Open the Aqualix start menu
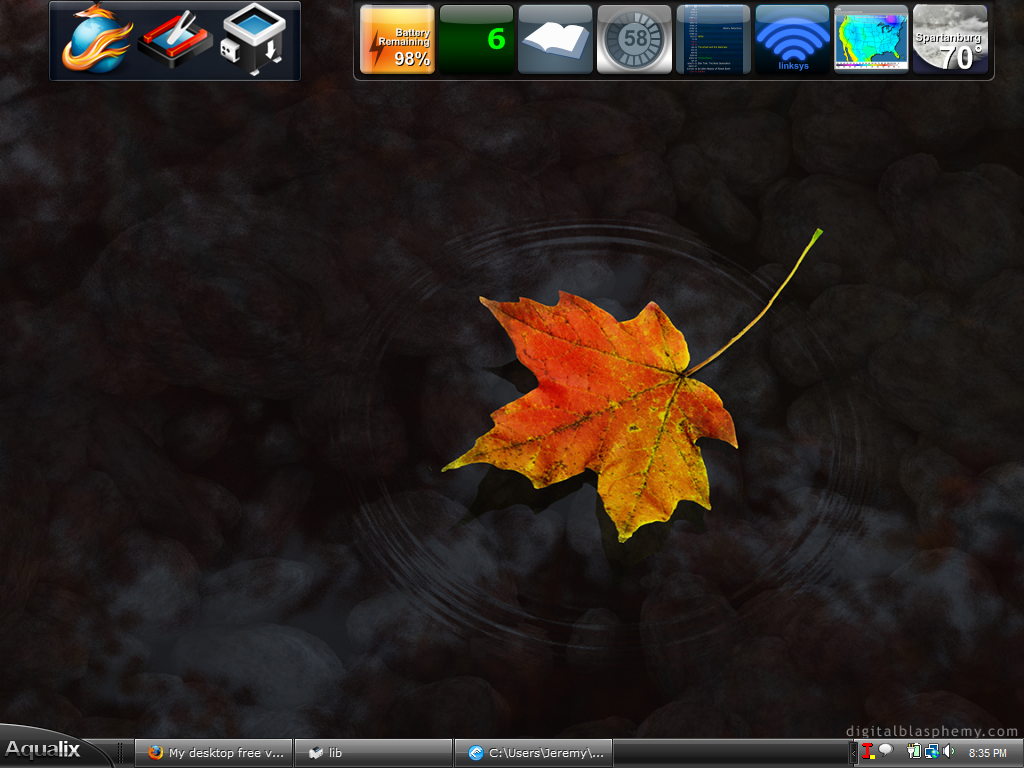The image size is (1024, 768). click(45, 750)
